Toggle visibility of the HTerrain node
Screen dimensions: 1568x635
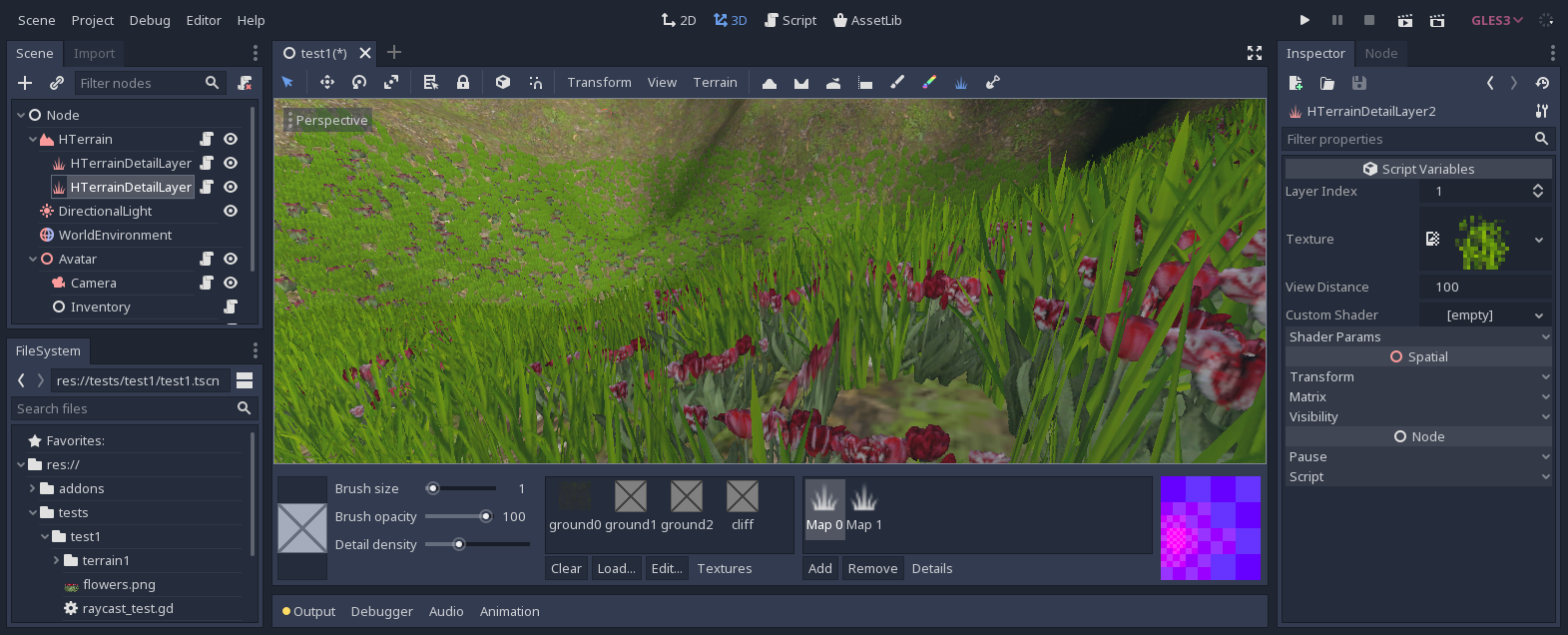[231, 139]
